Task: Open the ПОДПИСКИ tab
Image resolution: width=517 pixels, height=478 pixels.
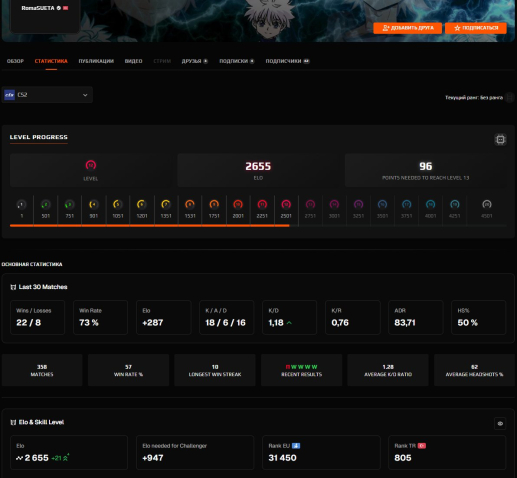Action: (237, 61)
